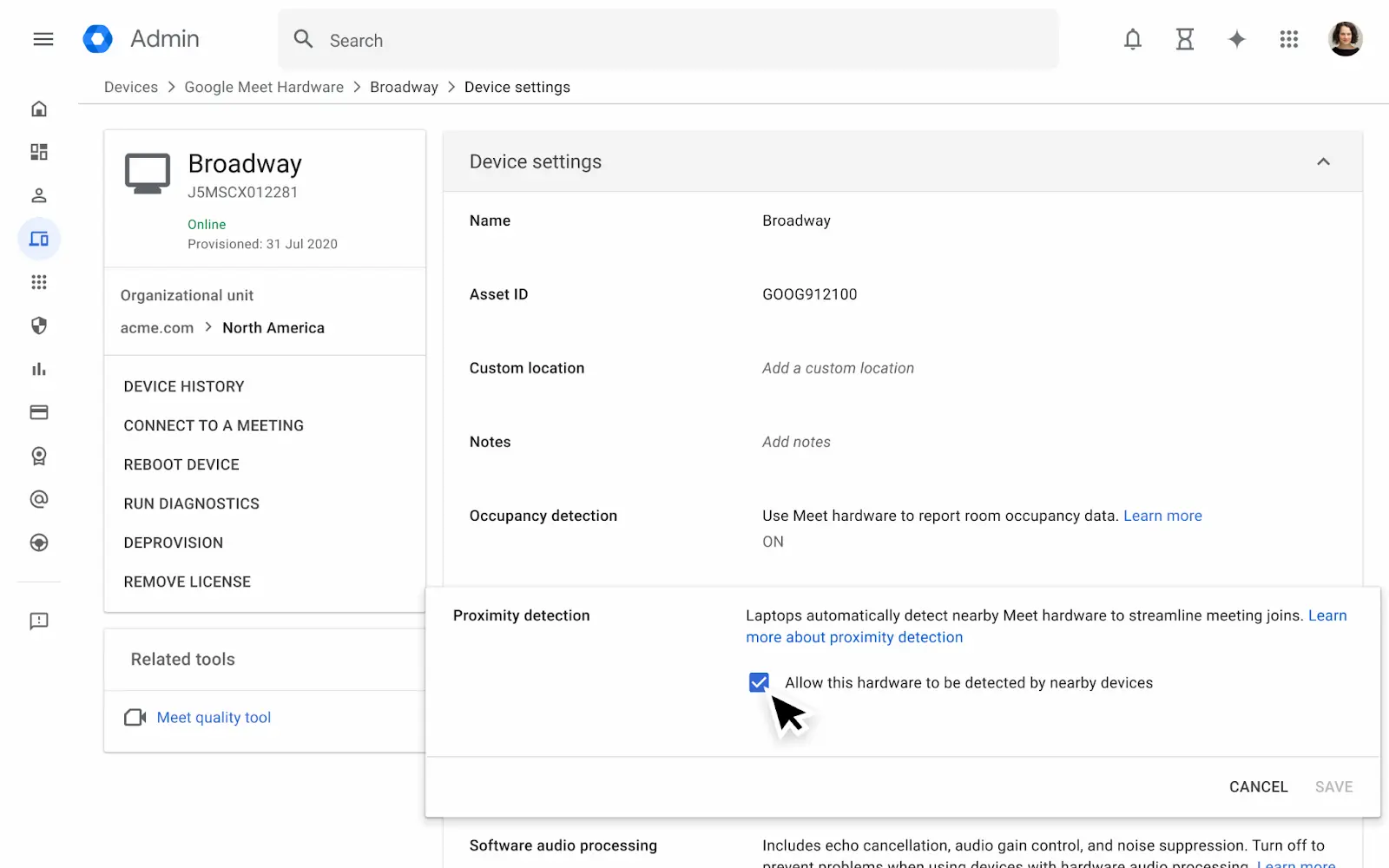Open Account @ icon in sidebar
This screenshot has width=1389, height=868.
[39, 499]
